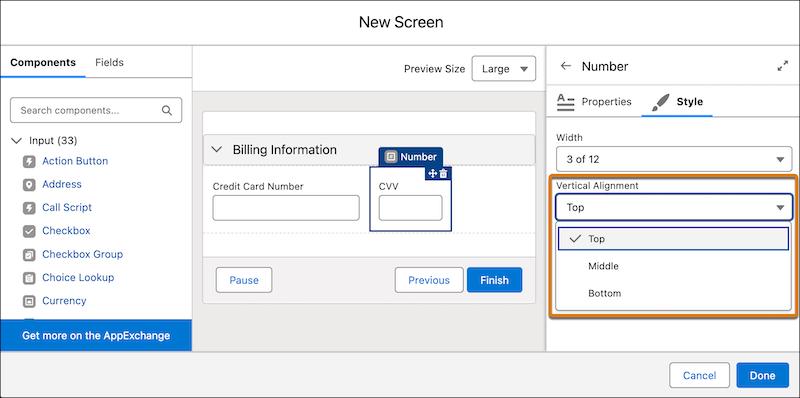This screenshot has height=398, width=800.
Task: Open the Width dropdown showing 3 of 12
Action: click(x=673, y=159)
